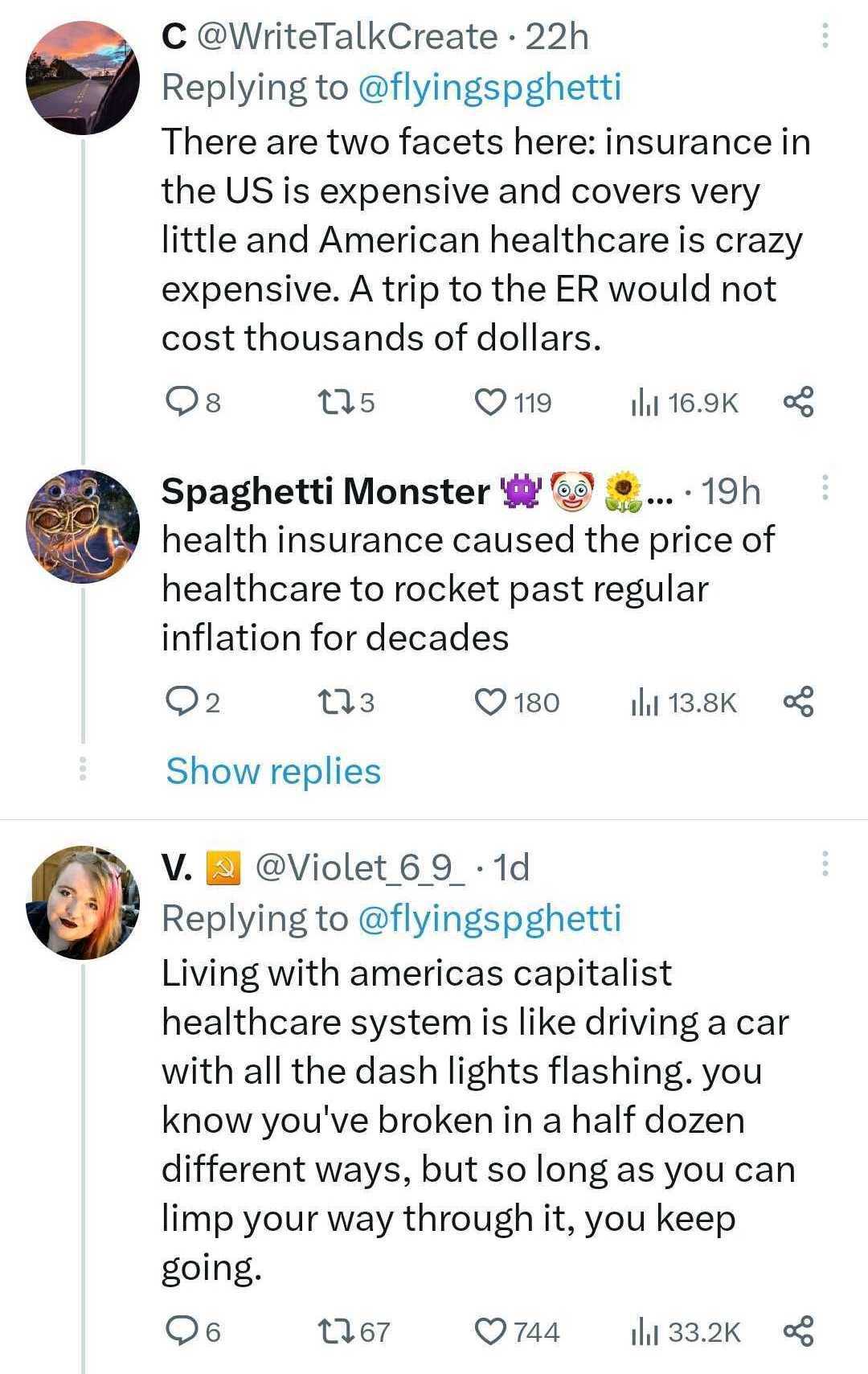Share Spaghetti Monster's tweet
Image resolution: width=868 pixels, height=1374 pixels.
[798, 702]
